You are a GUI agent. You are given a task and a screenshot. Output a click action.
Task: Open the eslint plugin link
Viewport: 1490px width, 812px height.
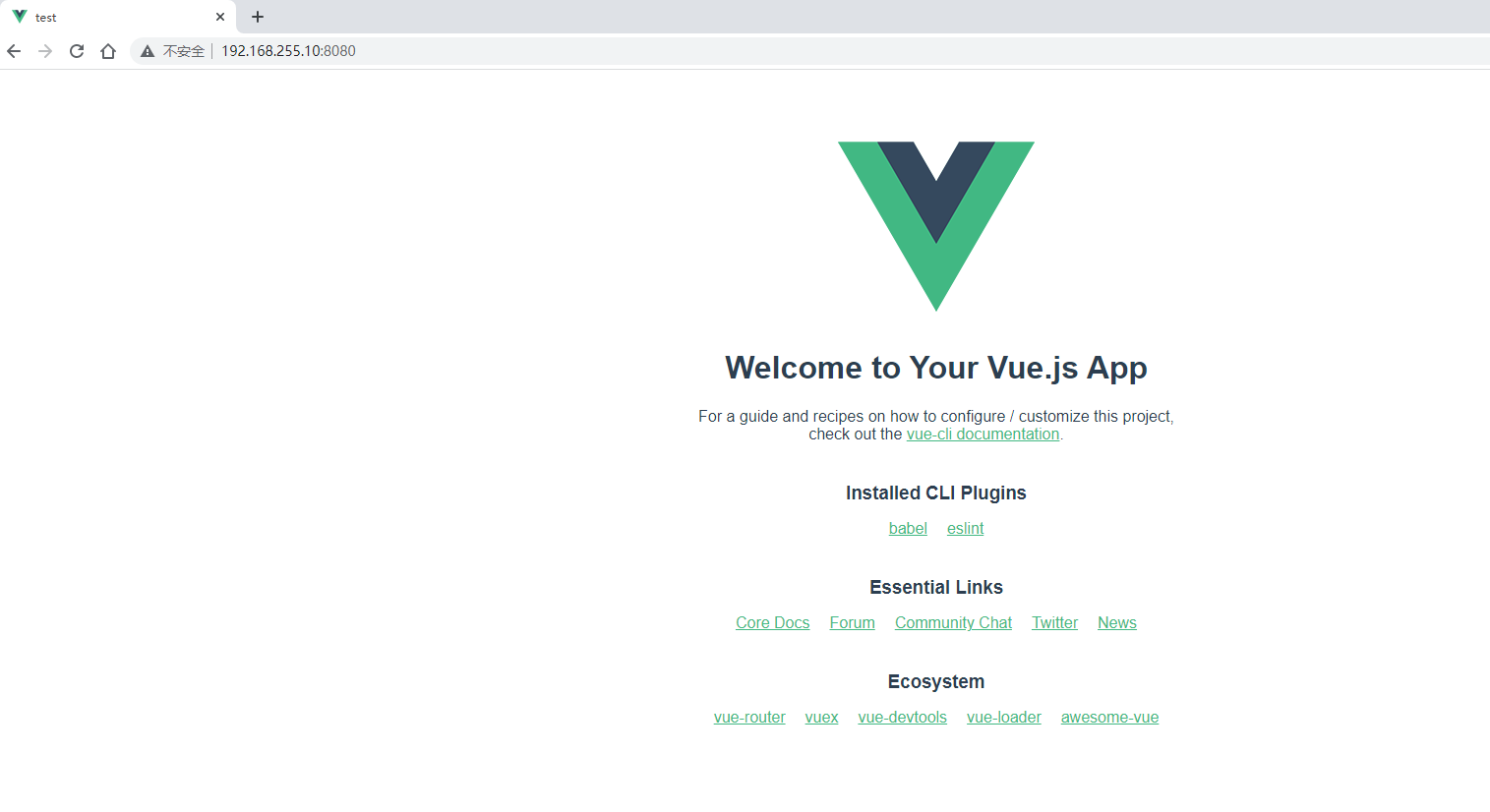pos(965,529)
